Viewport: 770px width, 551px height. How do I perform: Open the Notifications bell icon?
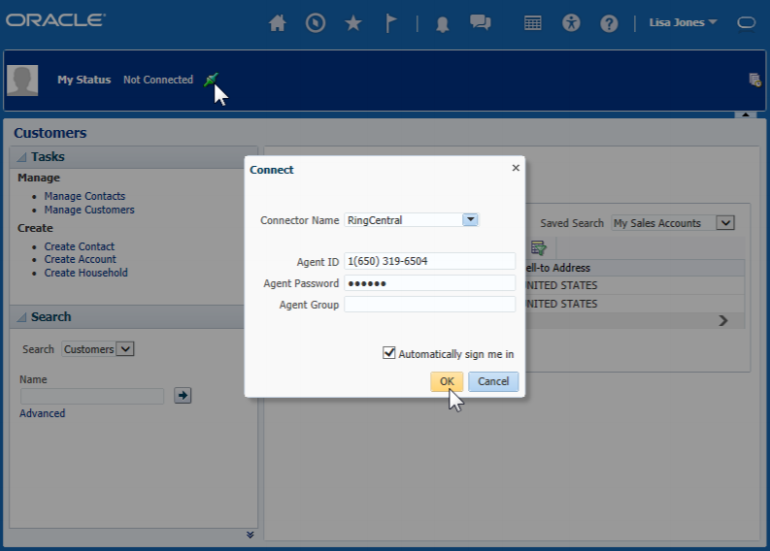442,24
